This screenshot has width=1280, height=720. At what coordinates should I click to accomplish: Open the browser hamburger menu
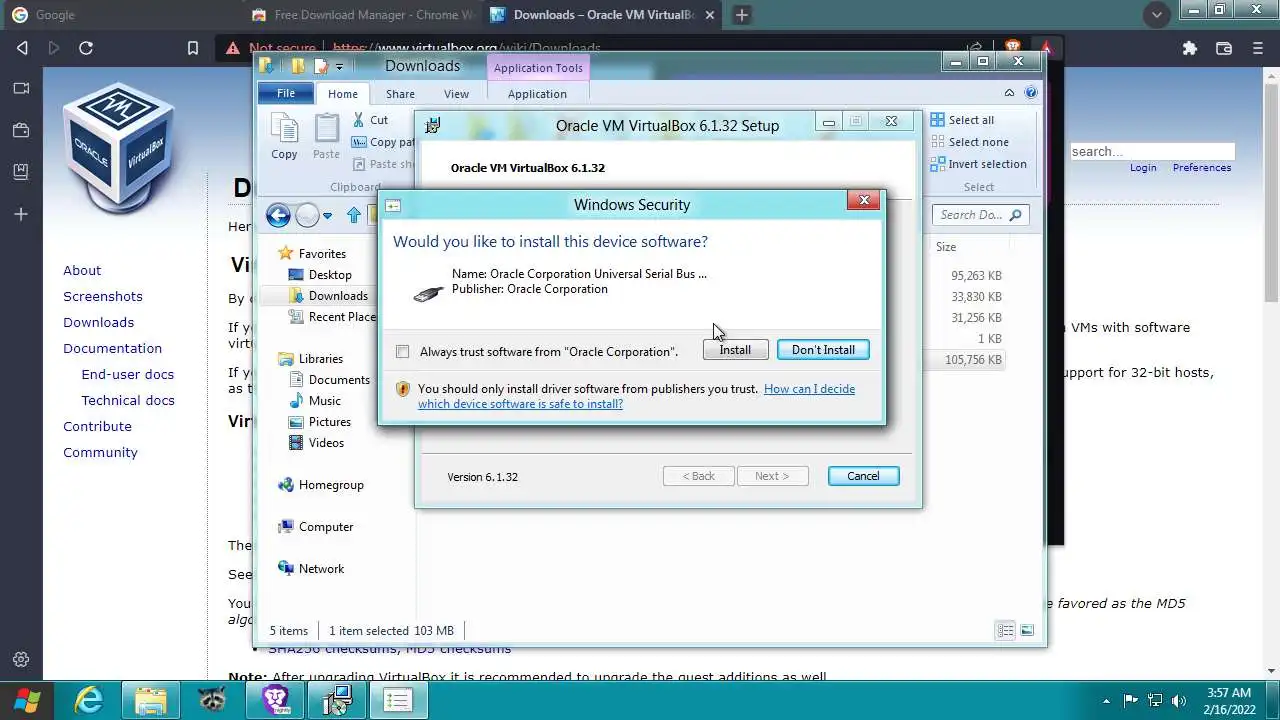point(1257,48)
